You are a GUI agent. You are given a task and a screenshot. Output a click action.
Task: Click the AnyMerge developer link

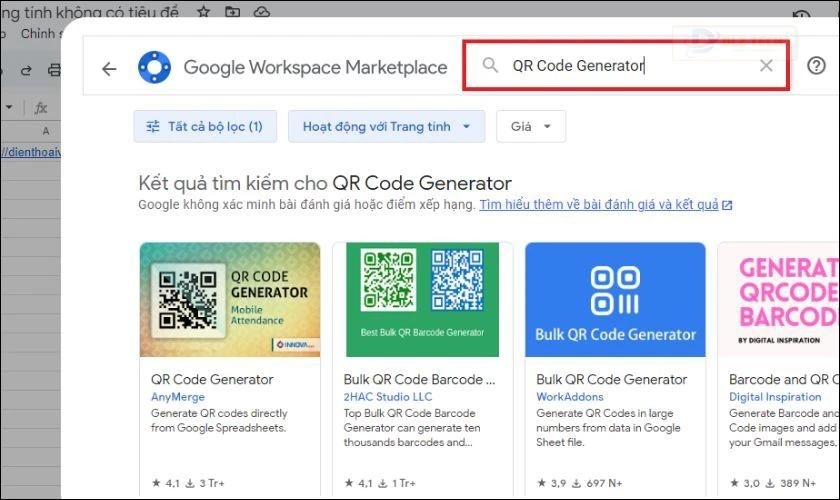coord(178,397)
